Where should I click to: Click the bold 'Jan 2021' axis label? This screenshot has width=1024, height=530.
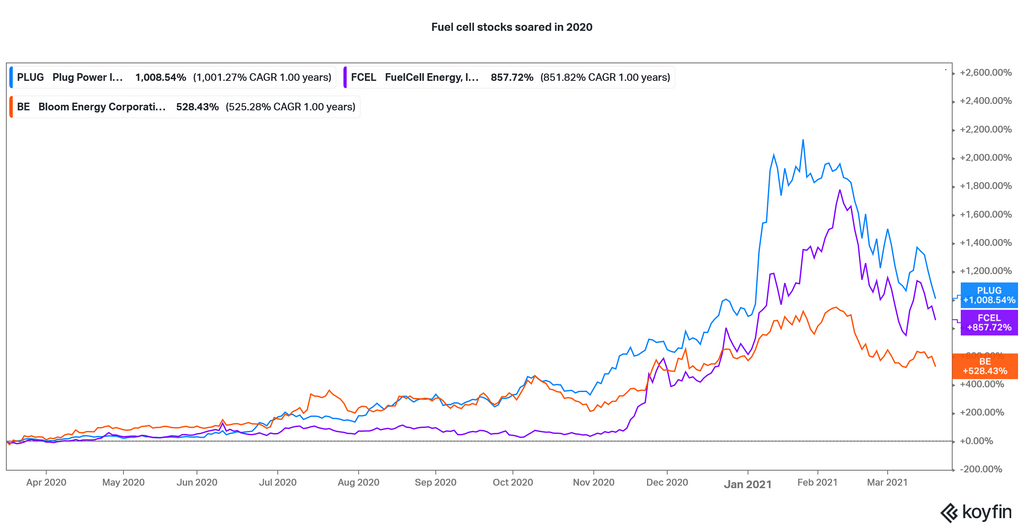click(x=748, y=484)
